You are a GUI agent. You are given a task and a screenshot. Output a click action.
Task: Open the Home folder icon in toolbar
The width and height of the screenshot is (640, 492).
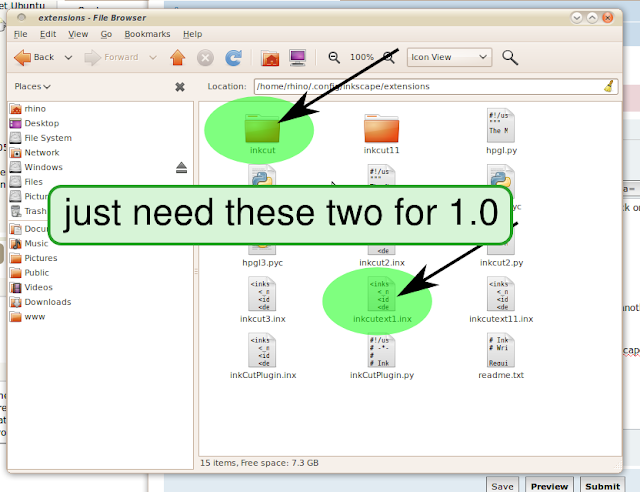pyautogui.click(x=270, y=58)
